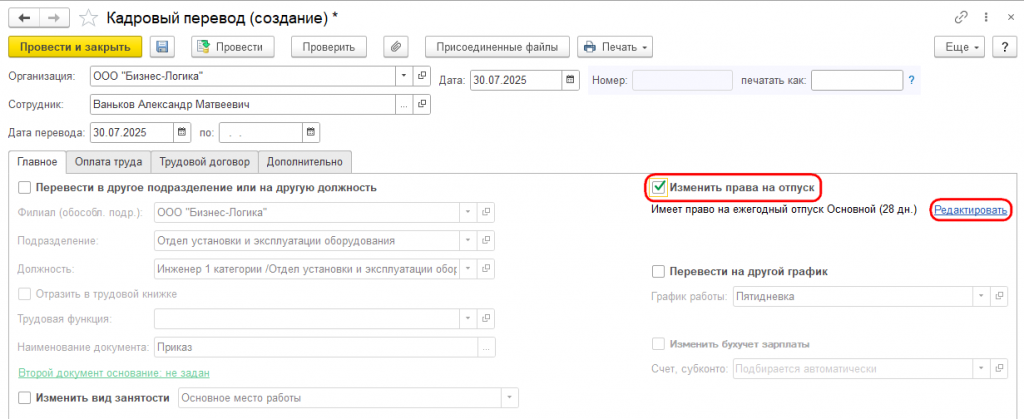
Task: Open the Организация record via open icon
Action: [x=422, y=76]
